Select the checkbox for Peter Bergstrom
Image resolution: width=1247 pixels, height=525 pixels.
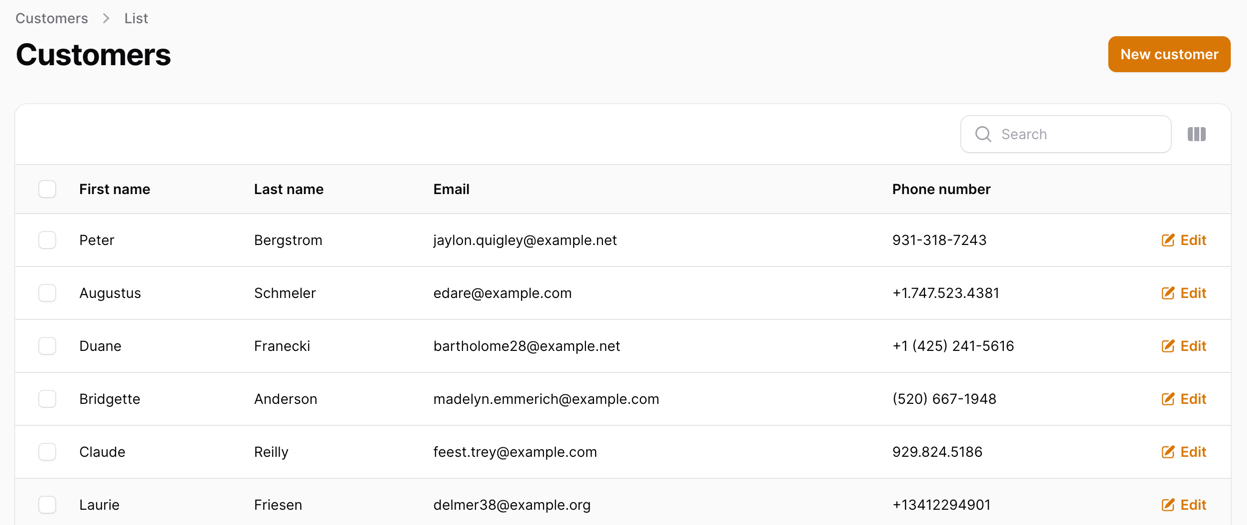[x=47, y=240]
